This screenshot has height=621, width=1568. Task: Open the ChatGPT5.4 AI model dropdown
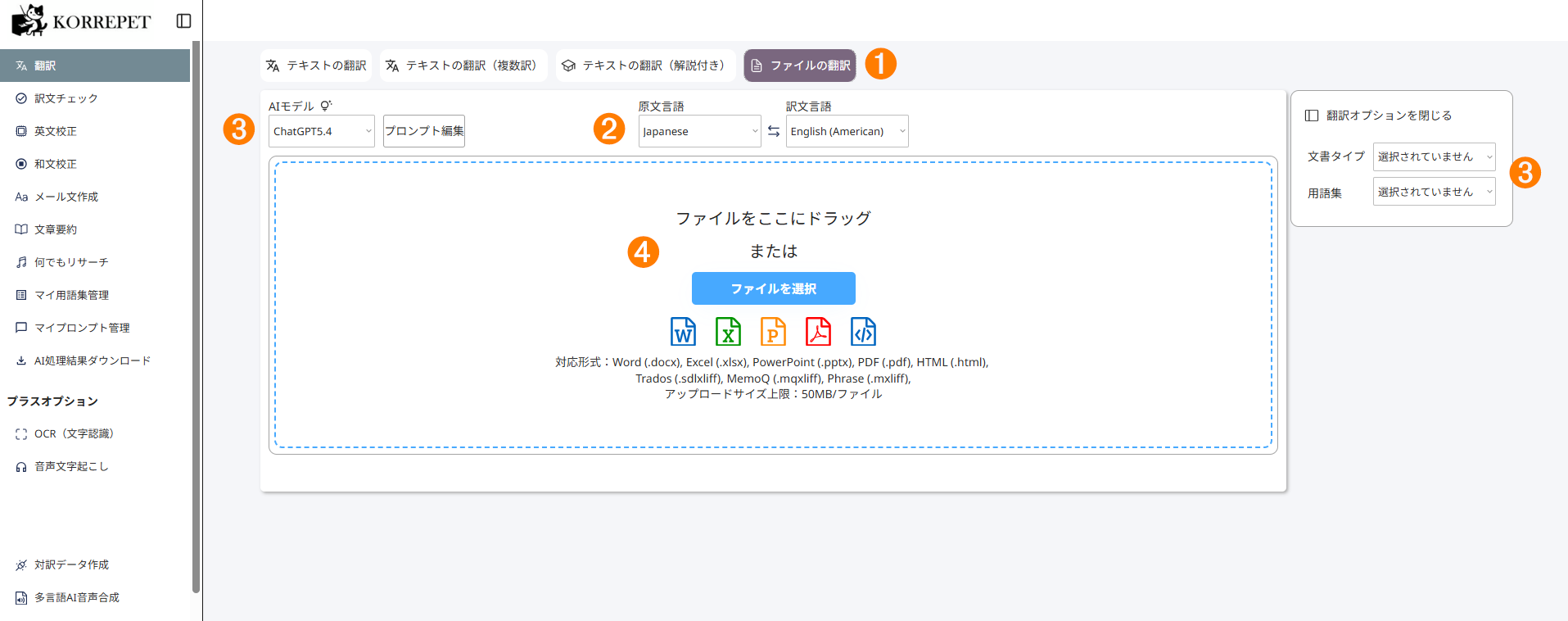pyautogui.click(x=322, y=131)
